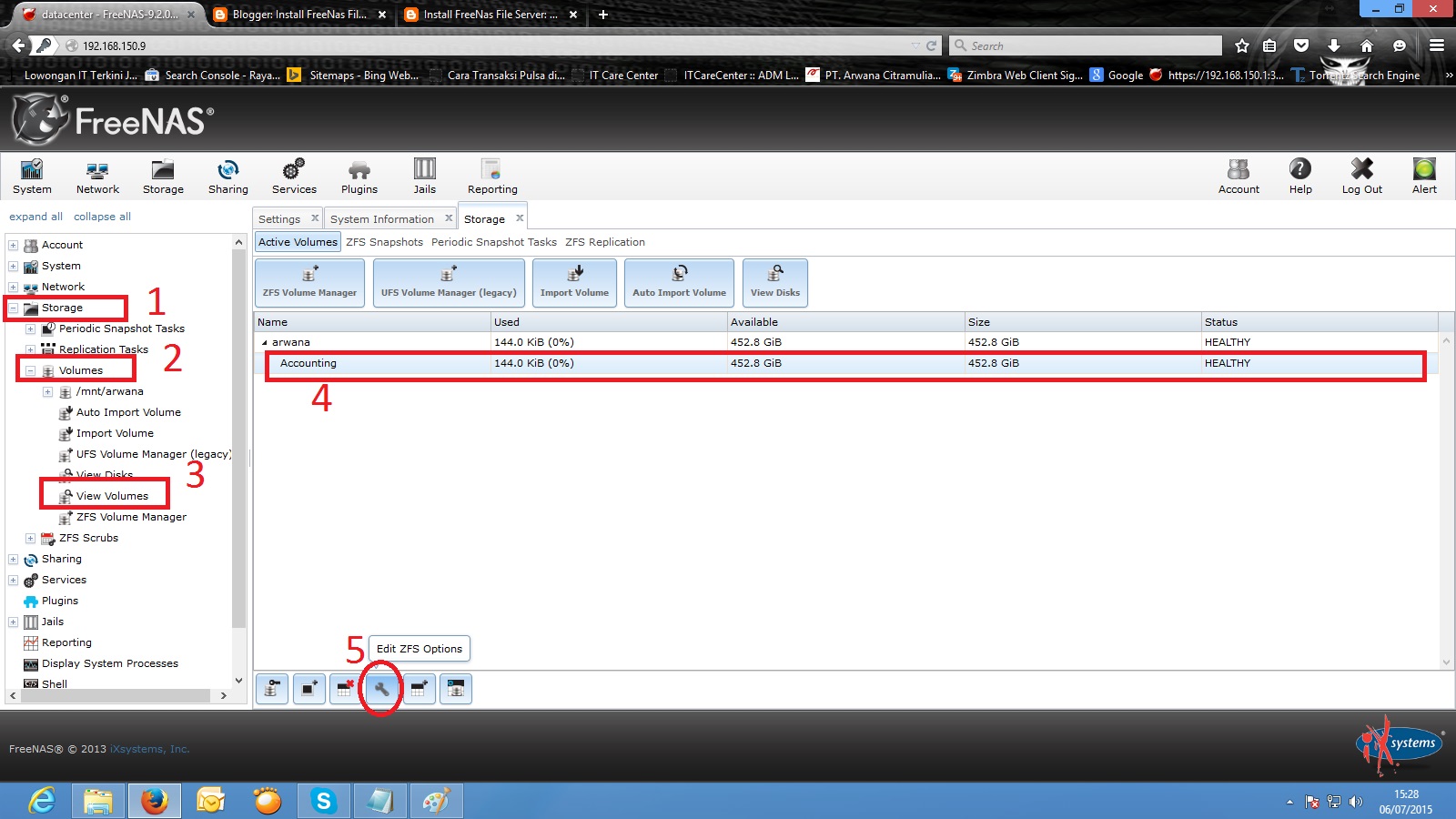The image size is (1456, 819).
Task: Select the ZFS Snapshots sub-tab
Action: pos(384,242)
